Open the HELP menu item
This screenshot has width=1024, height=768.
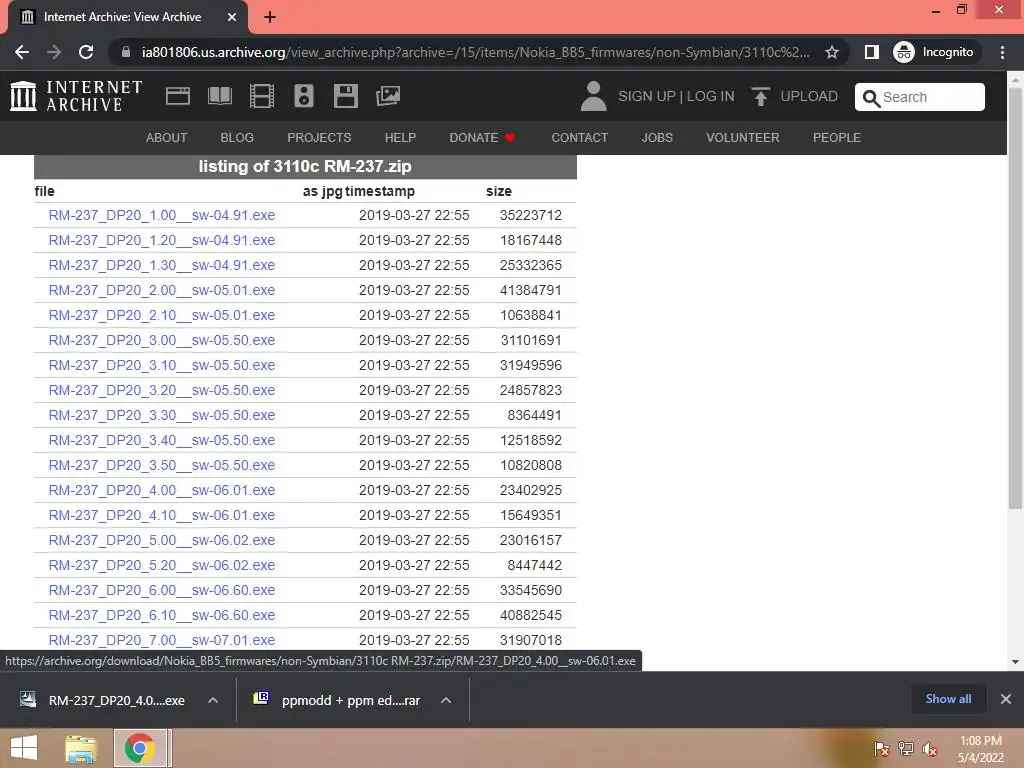click(x=400, y=138)
